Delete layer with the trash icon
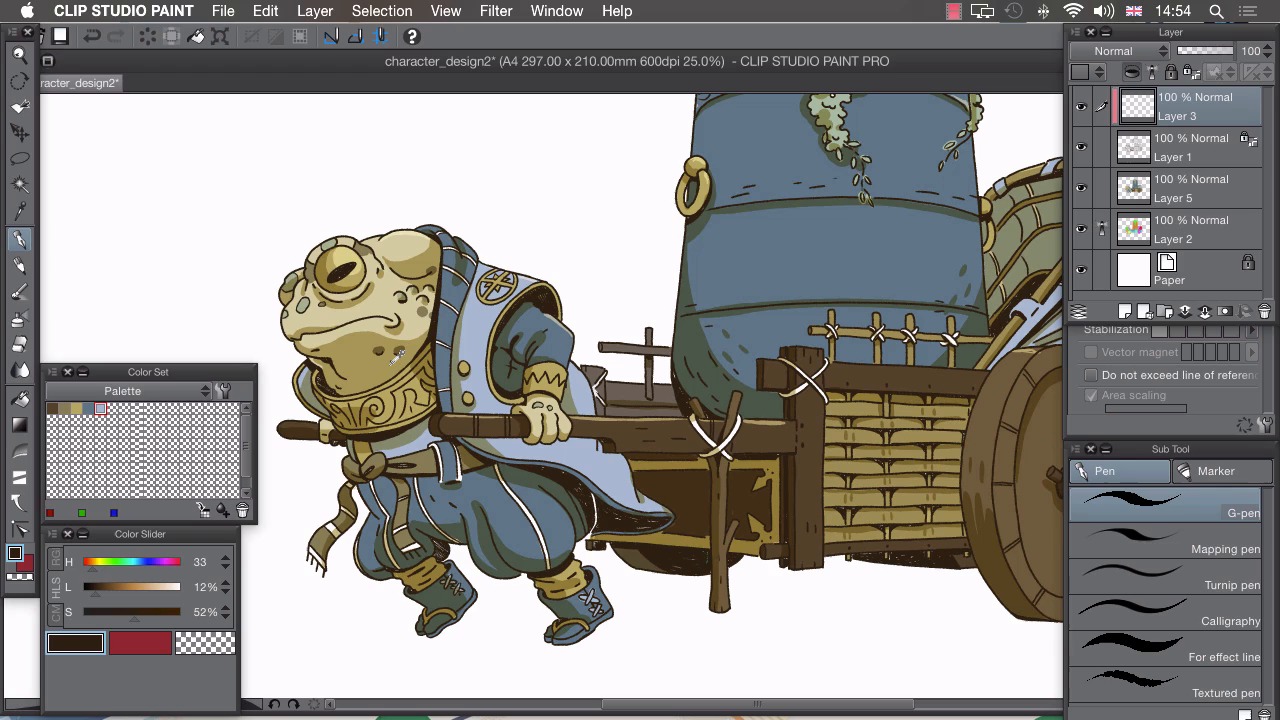The width and height of the screenshot is (1280, 720). (1264, 312)
